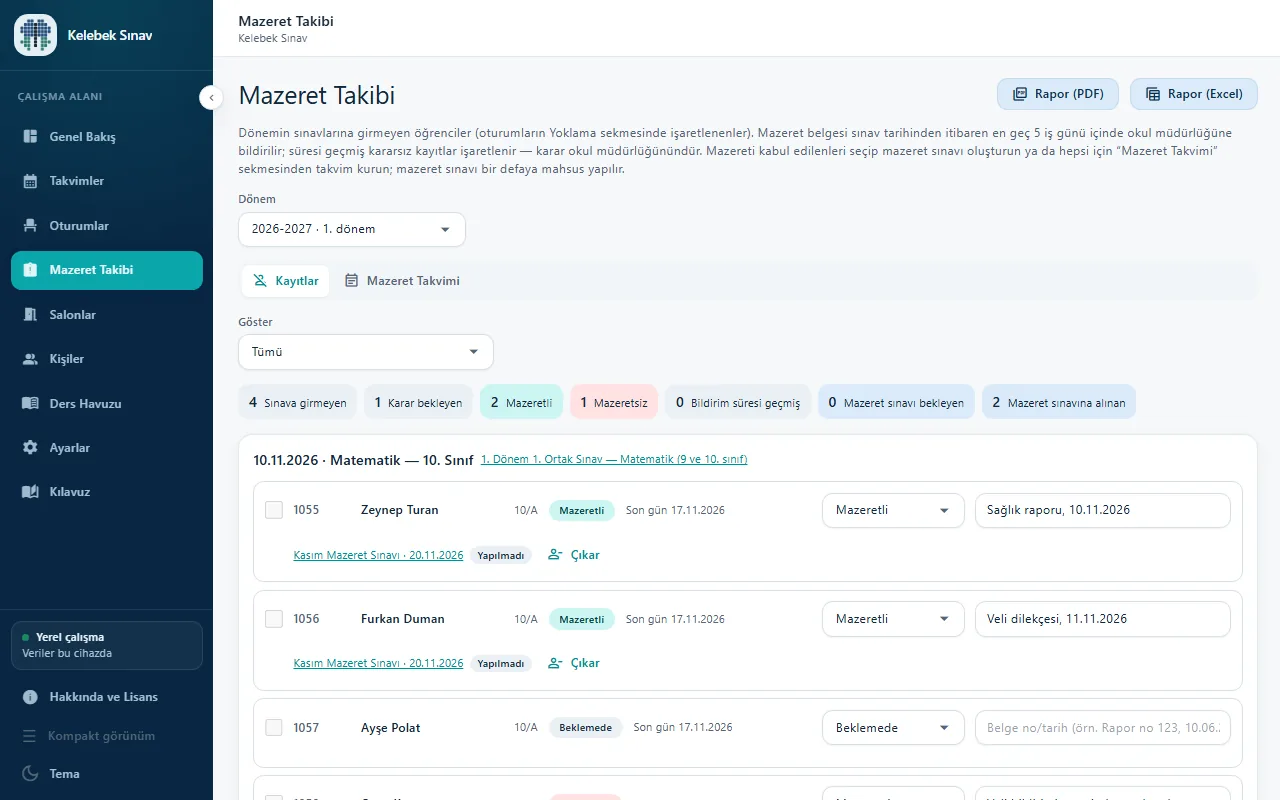Click the Hakkında ve Lisans info icon
The height and width of the screenshot is (800, 1280).
pyautogui.click(x=30, y=697)
